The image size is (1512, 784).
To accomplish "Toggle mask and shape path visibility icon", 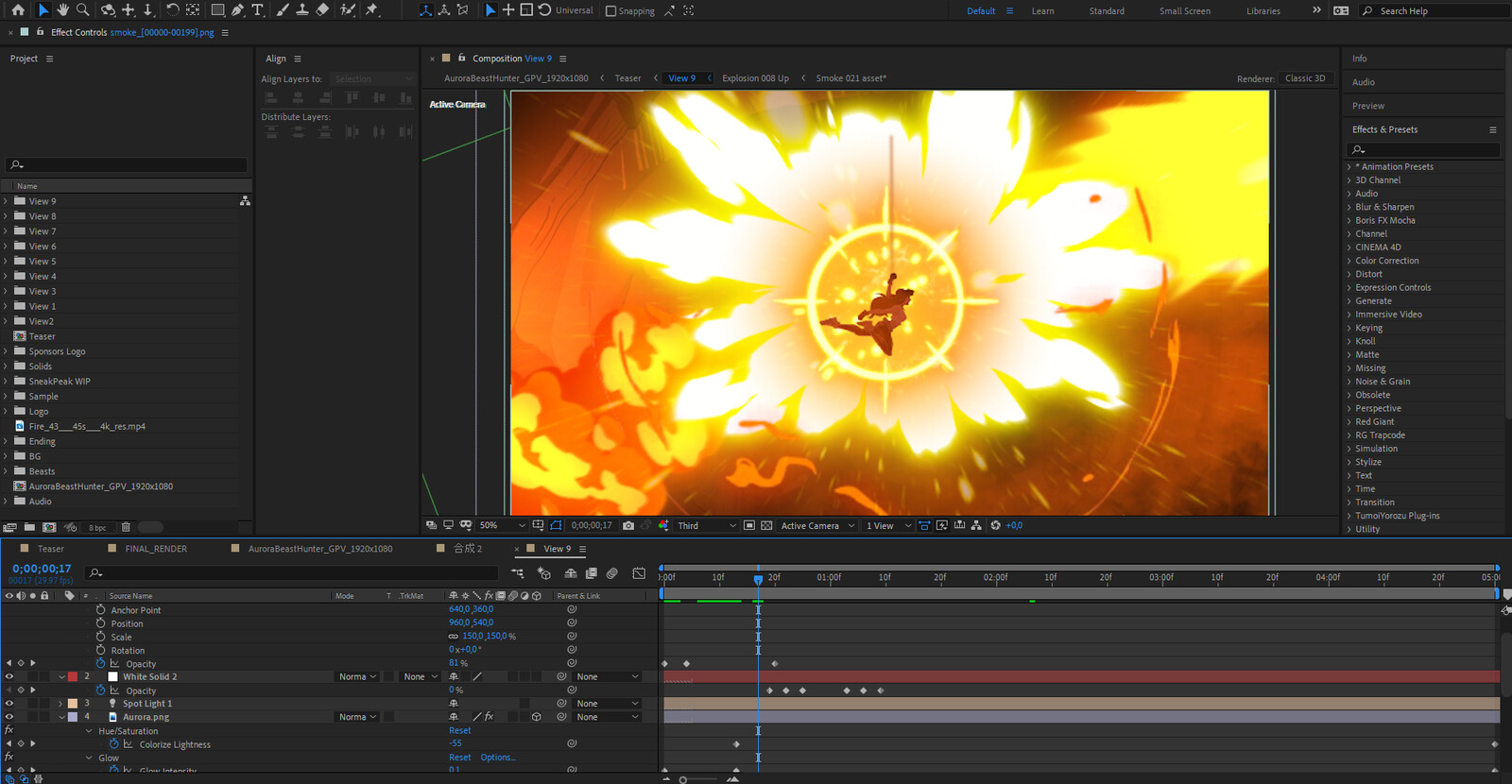I will coord(556,525).
